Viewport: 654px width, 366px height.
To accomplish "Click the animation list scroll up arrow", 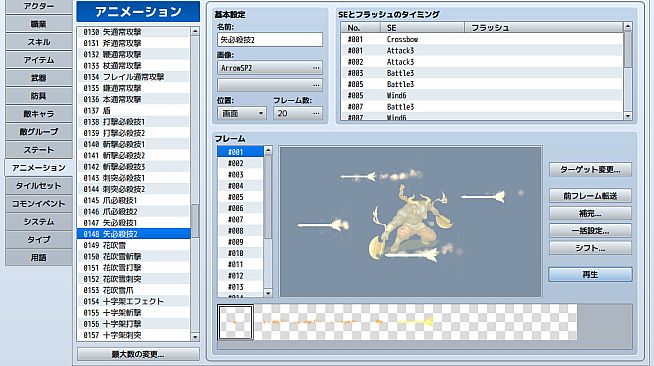I will 195,31.
